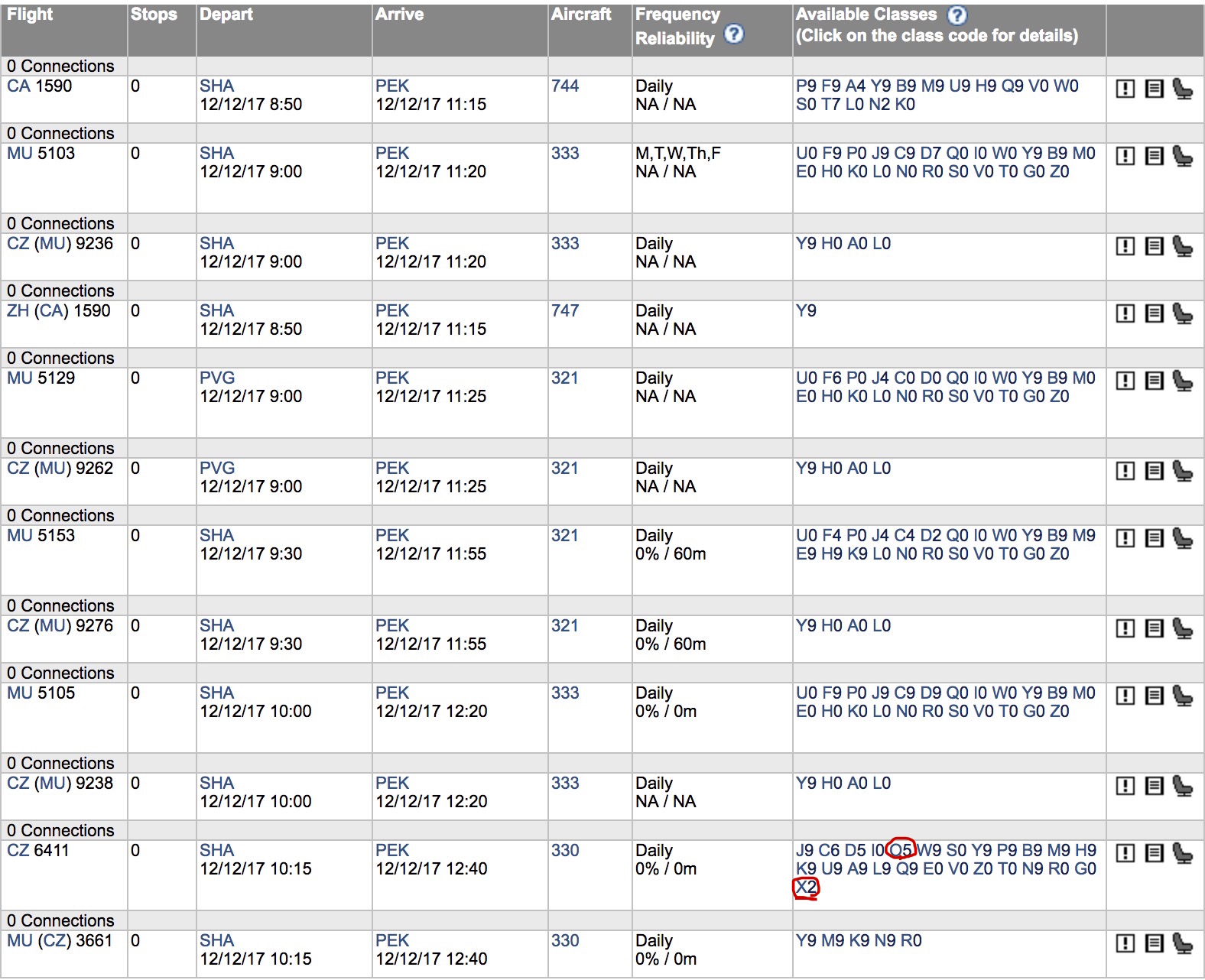1205x980 pixels.
Task: Open seat map for CZ (MU) 9276
Action: (x=1182, y=628)
